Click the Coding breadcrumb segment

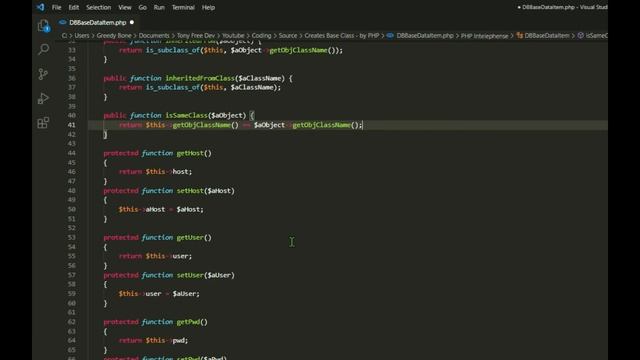click(x=261, y=36)
